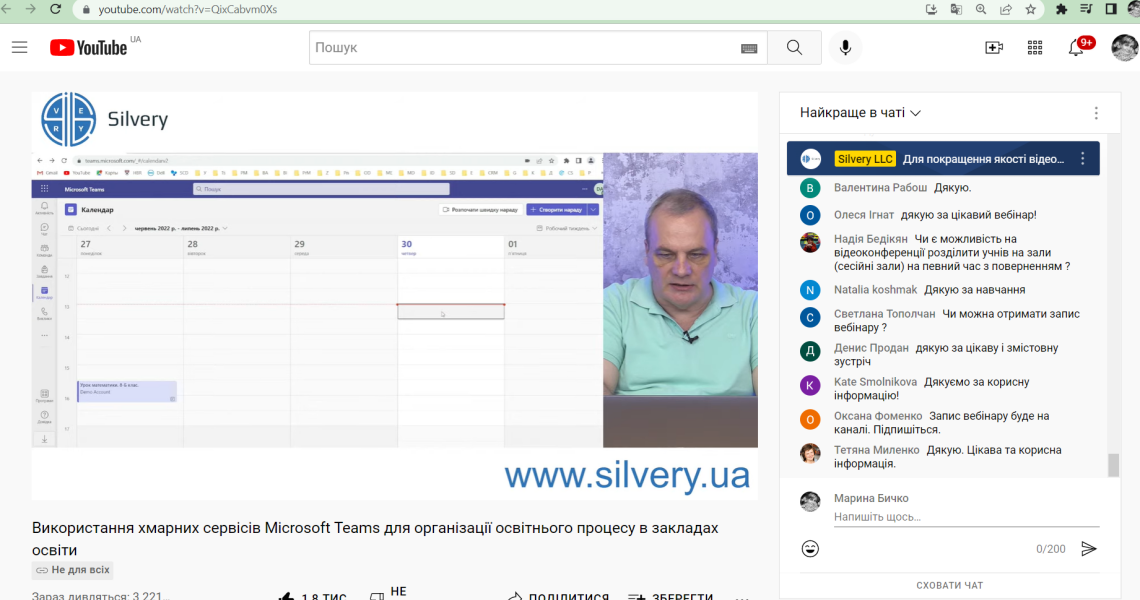Screen dimensions: 1140x600
Task: Click the Пошук search input field
Action: [523, 48]
